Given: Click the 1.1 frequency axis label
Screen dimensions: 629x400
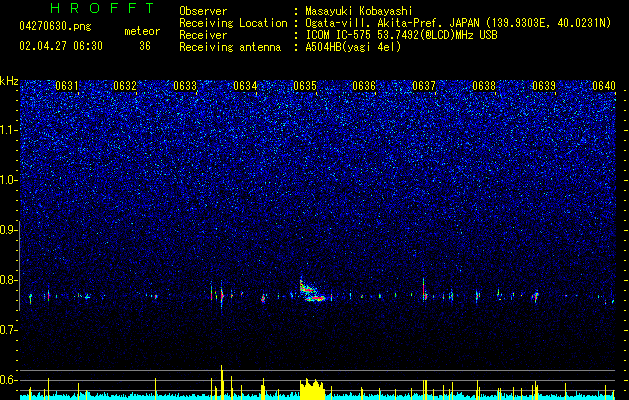Looking at the screenshot, I should pyautogui.click(x=9, y=130).
